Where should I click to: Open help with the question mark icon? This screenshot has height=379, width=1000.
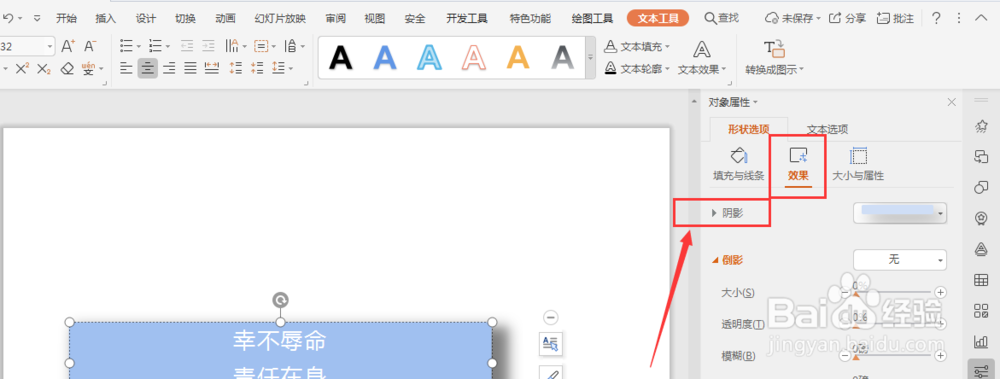(x=936, y=18)
